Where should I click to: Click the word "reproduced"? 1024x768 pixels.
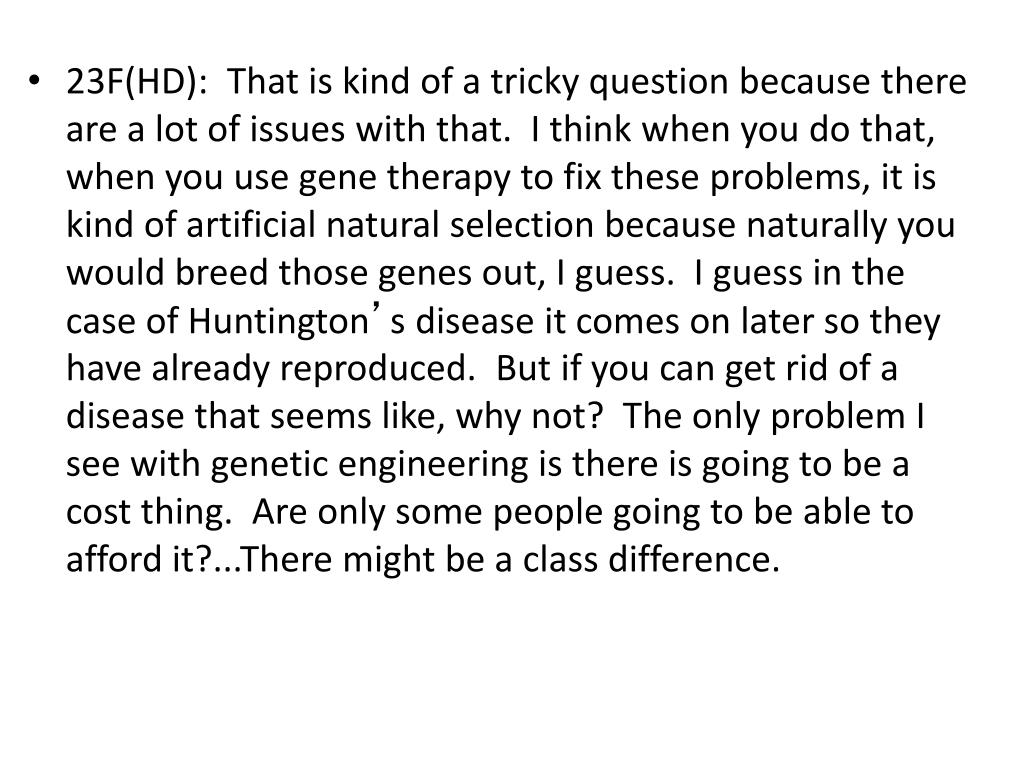click(376, 369)
